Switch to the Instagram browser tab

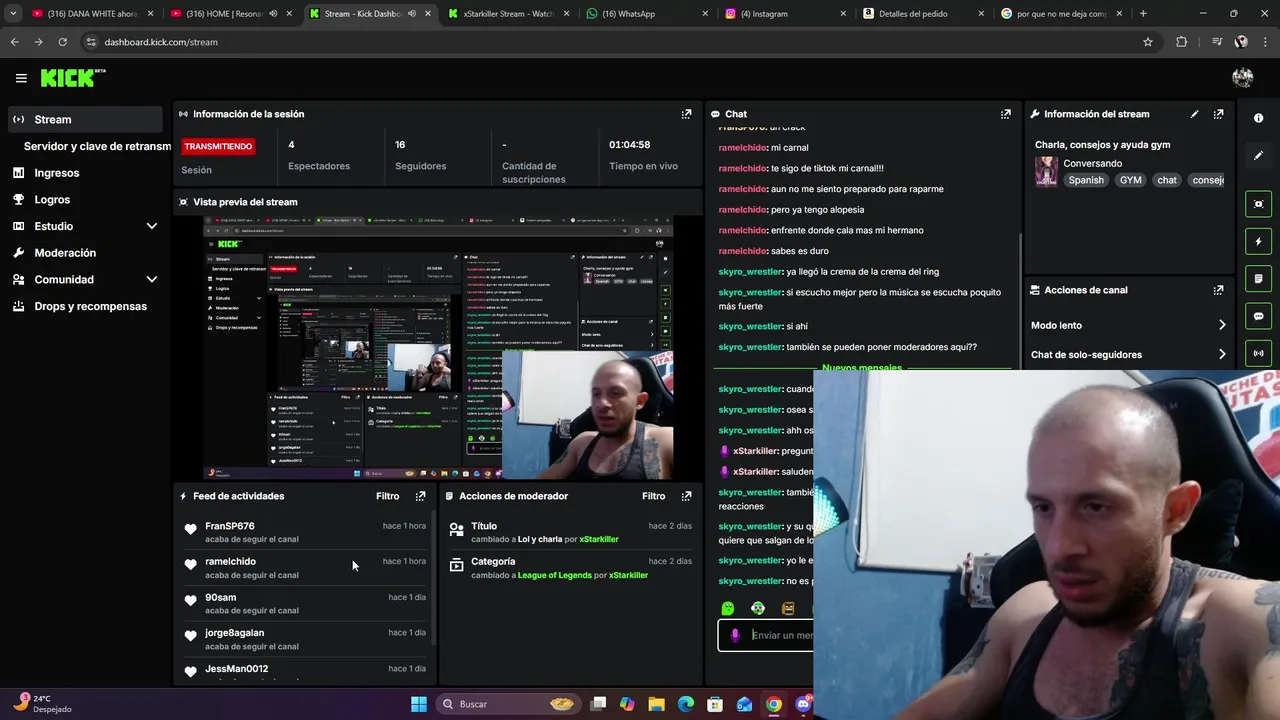coord(784,14)
